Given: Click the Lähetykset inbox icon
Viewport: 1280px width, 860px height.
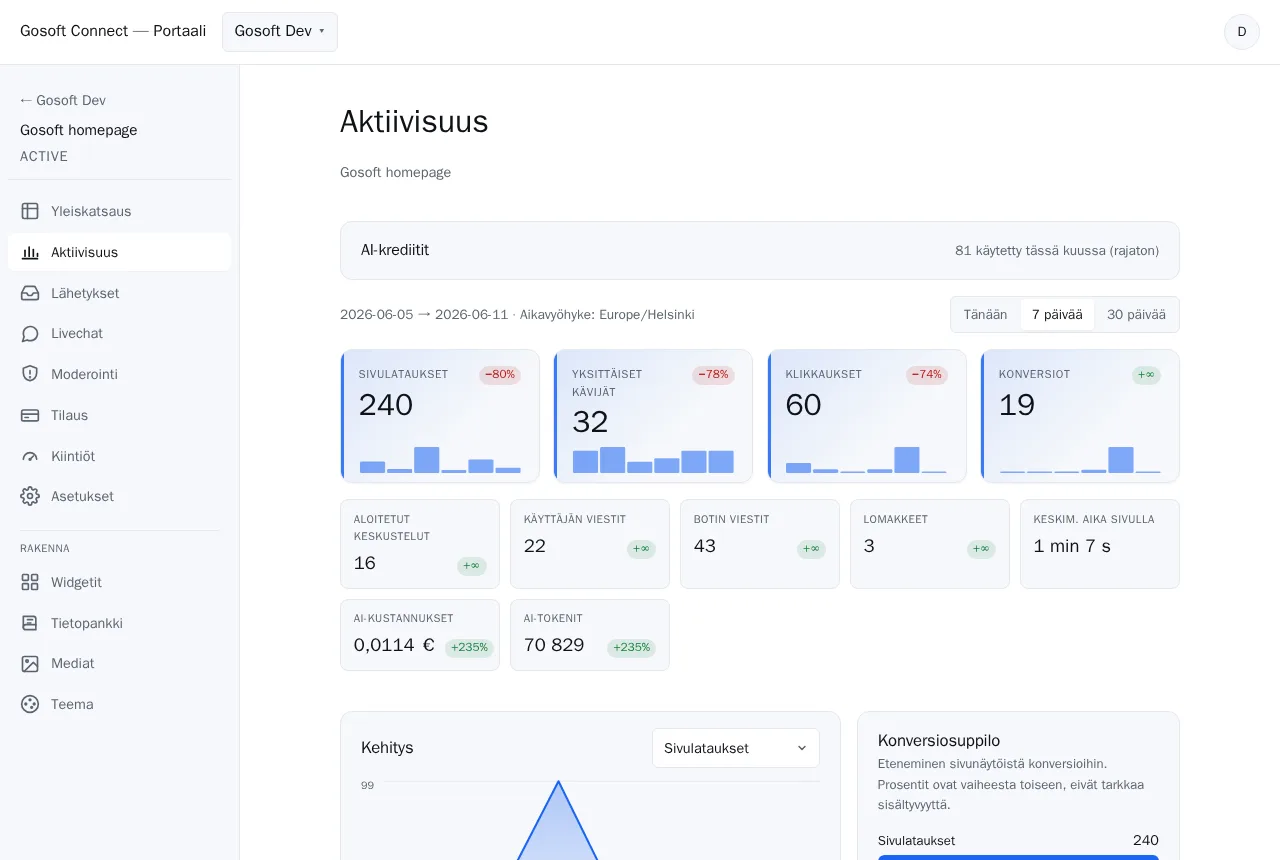Looking at the screenshot, I should [x=30, y=293].
